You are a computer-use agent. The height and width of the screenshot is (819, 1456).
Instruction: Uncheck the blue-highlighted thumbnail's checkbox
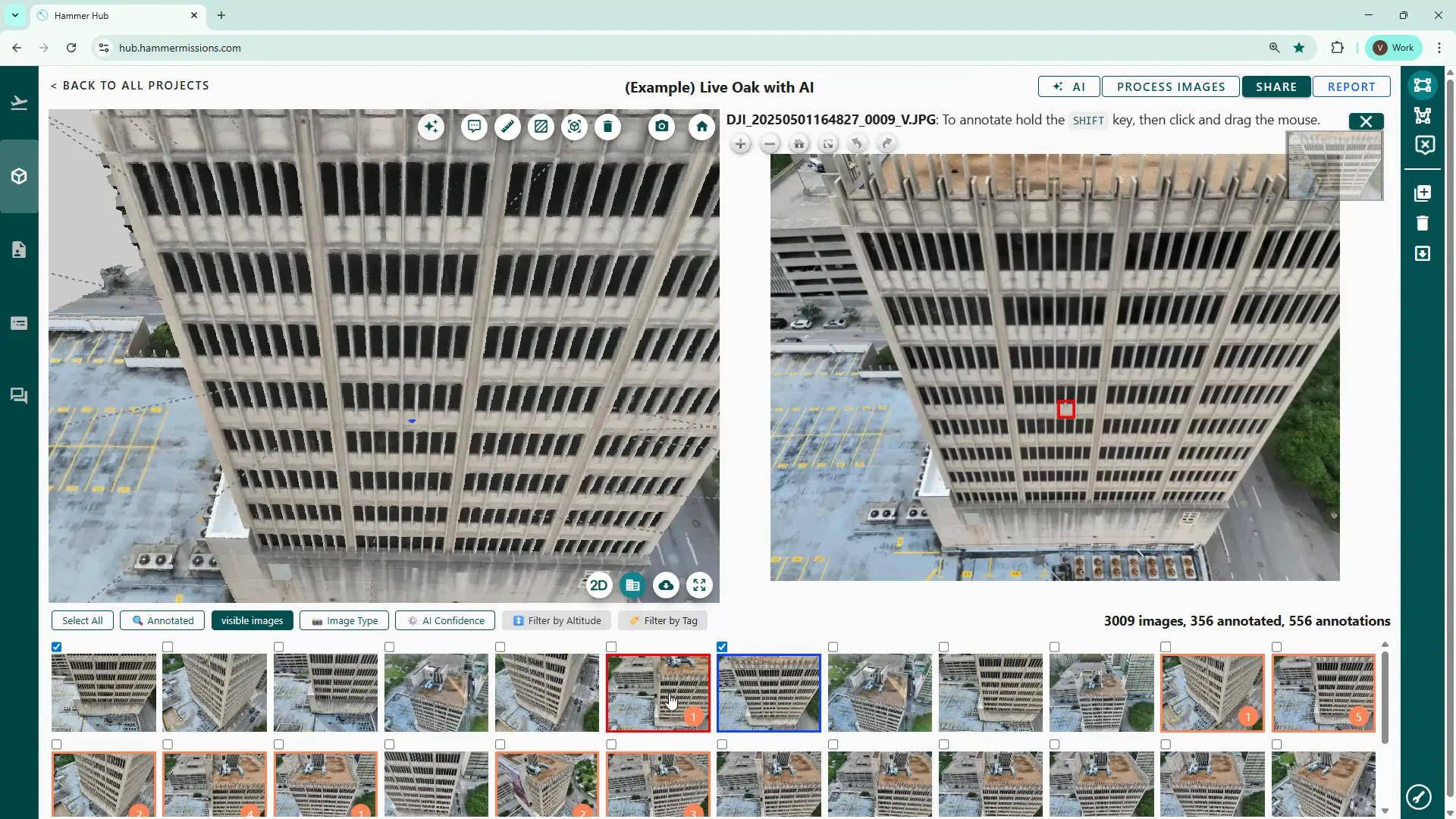click(722, 647)
